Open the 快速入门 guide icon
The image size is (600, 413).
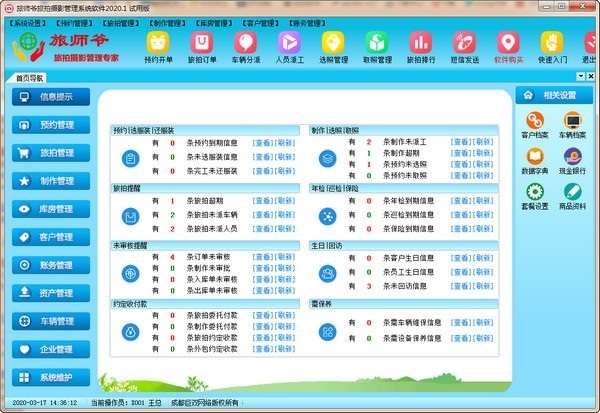(552, 47)
